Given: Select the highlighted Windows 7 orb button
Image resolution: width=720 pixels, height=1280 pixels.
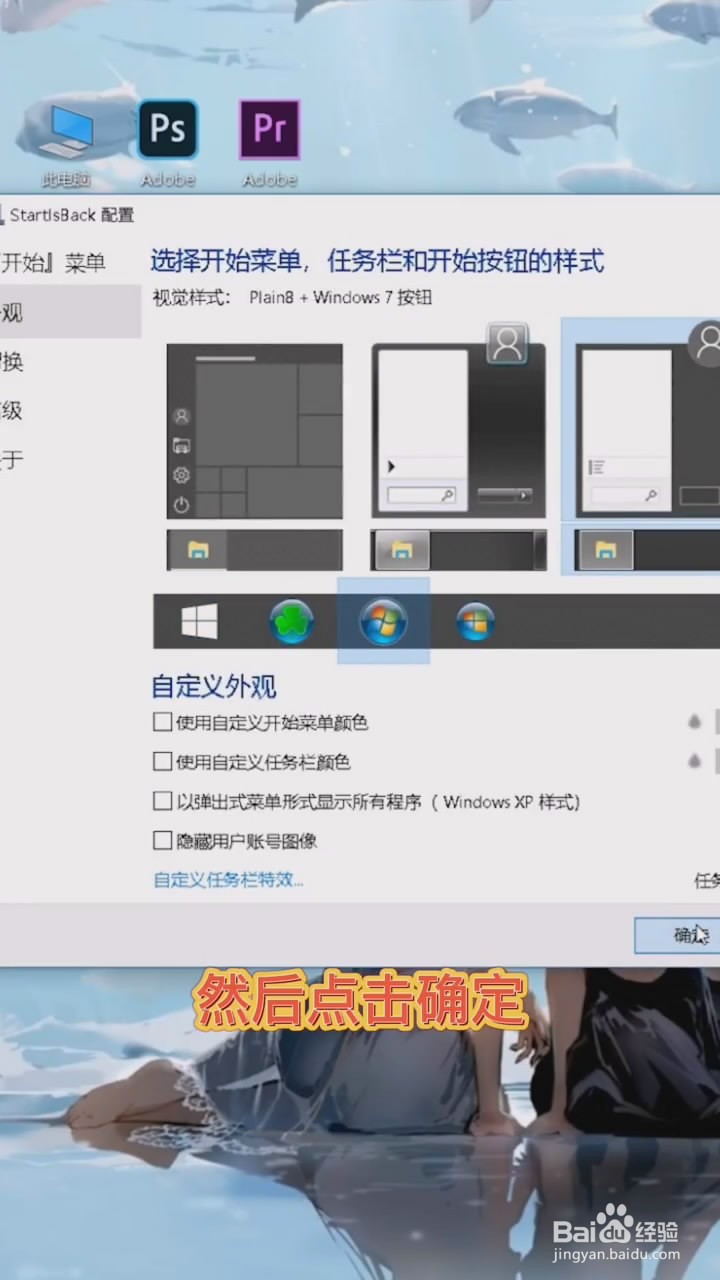Looking at the screenshot, I should 383,621.
